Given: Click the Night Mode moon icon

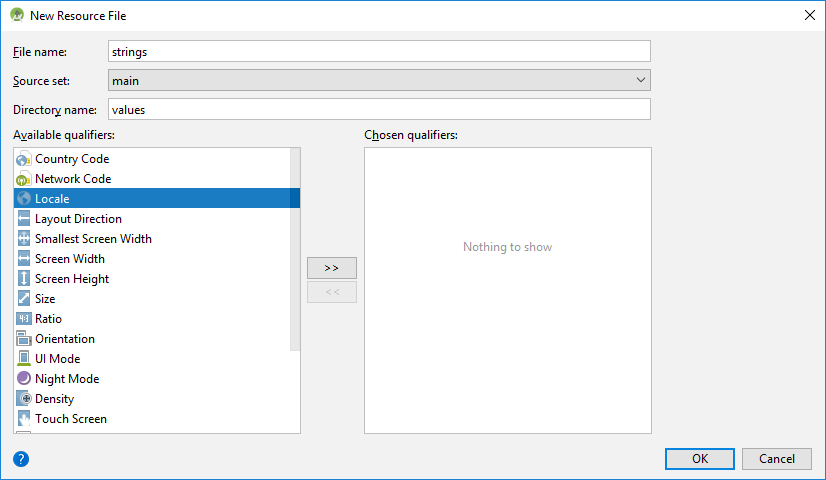Looking at the screenshot, I should pyautogui.click(x=24, y=379).
